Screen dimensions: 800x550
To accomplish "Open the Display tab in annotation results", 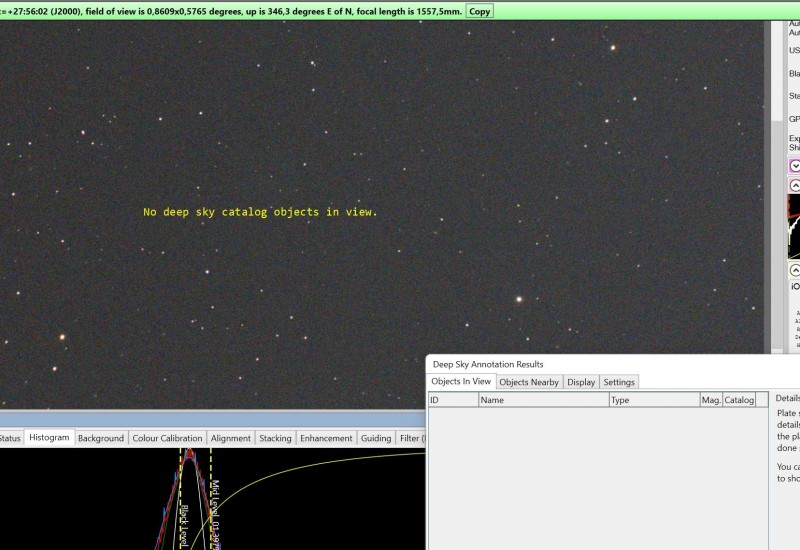I will pyautogui.click(x=581, y=382).
